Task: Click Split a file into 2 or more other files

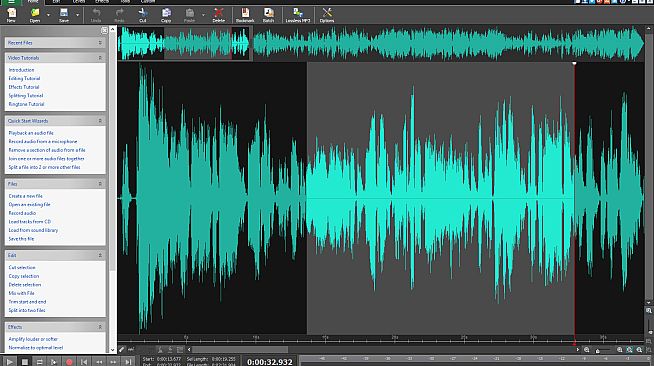Action: (44, 167)
